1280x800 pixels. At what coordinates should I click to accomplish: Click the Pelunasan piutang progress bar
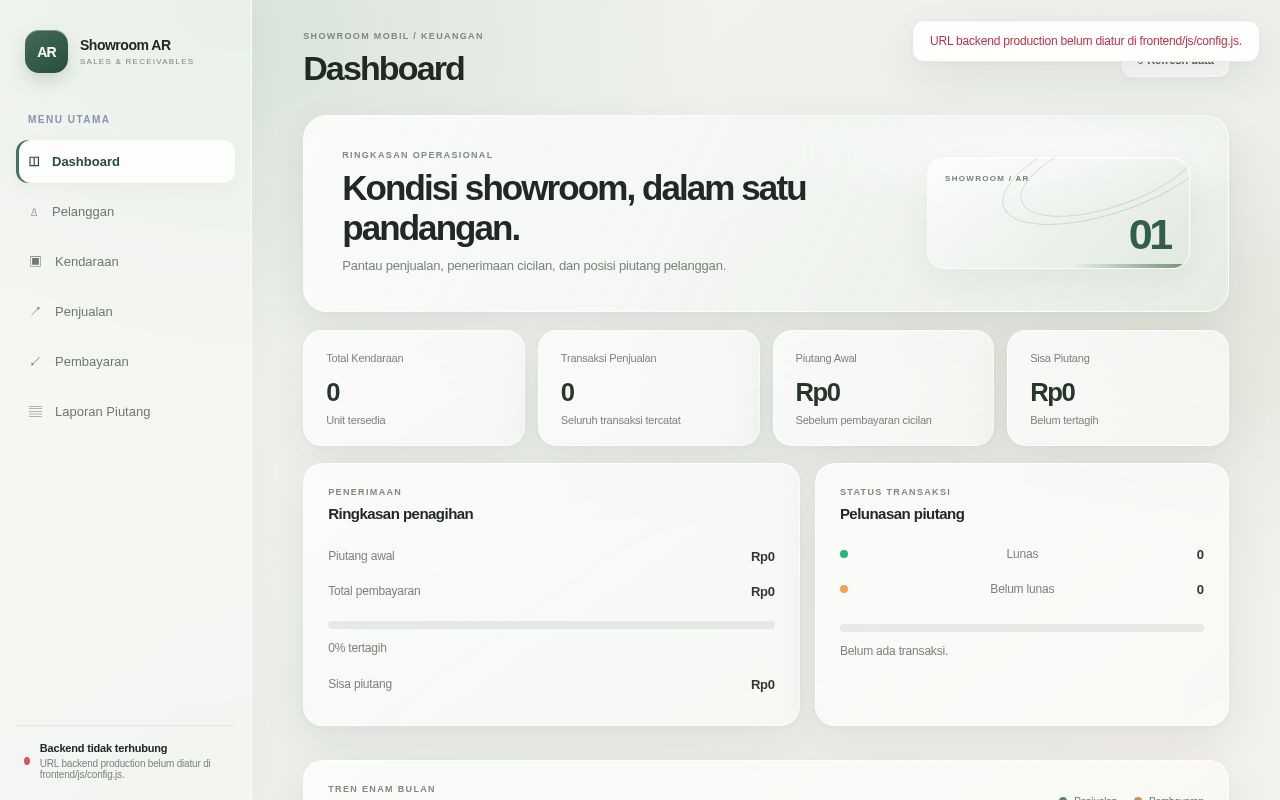pyautogui.click(x=1022, y=628)
